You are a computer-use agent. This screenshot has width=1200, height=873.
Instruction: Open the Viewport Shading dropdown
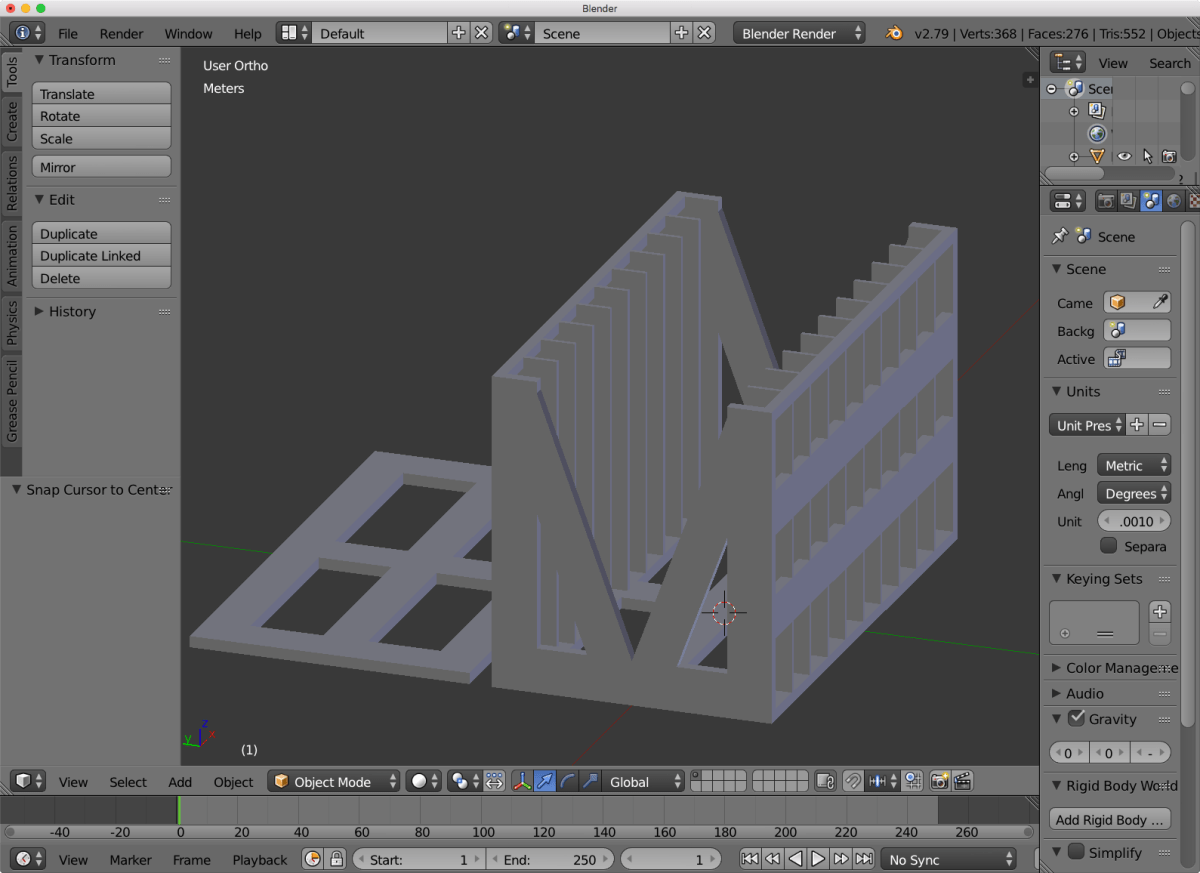coord(422,781)
